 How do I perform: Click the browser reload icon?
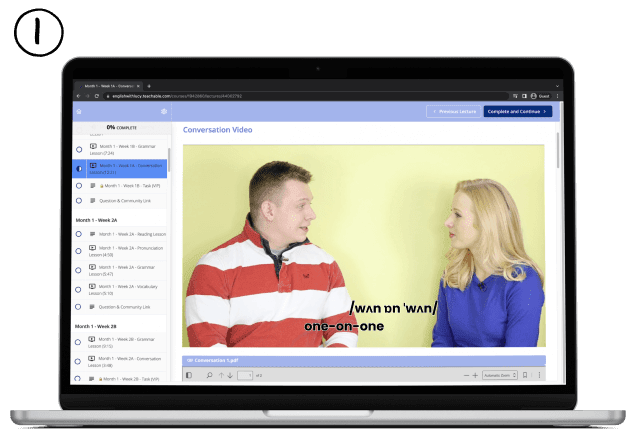click(x=96, y=96)
